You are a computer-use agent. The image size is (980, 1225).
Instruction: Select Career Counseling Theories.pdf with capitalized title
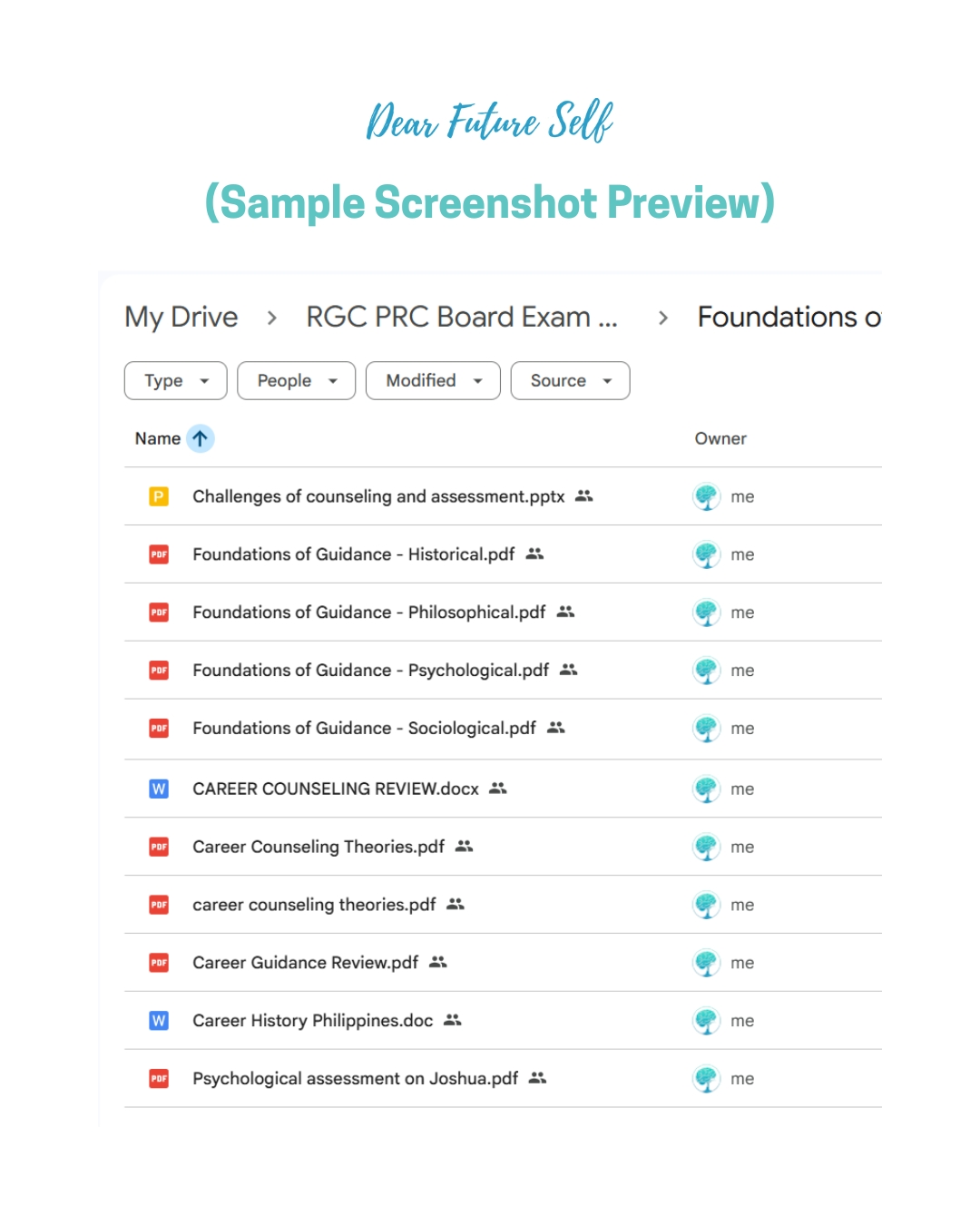click(503, 847)
